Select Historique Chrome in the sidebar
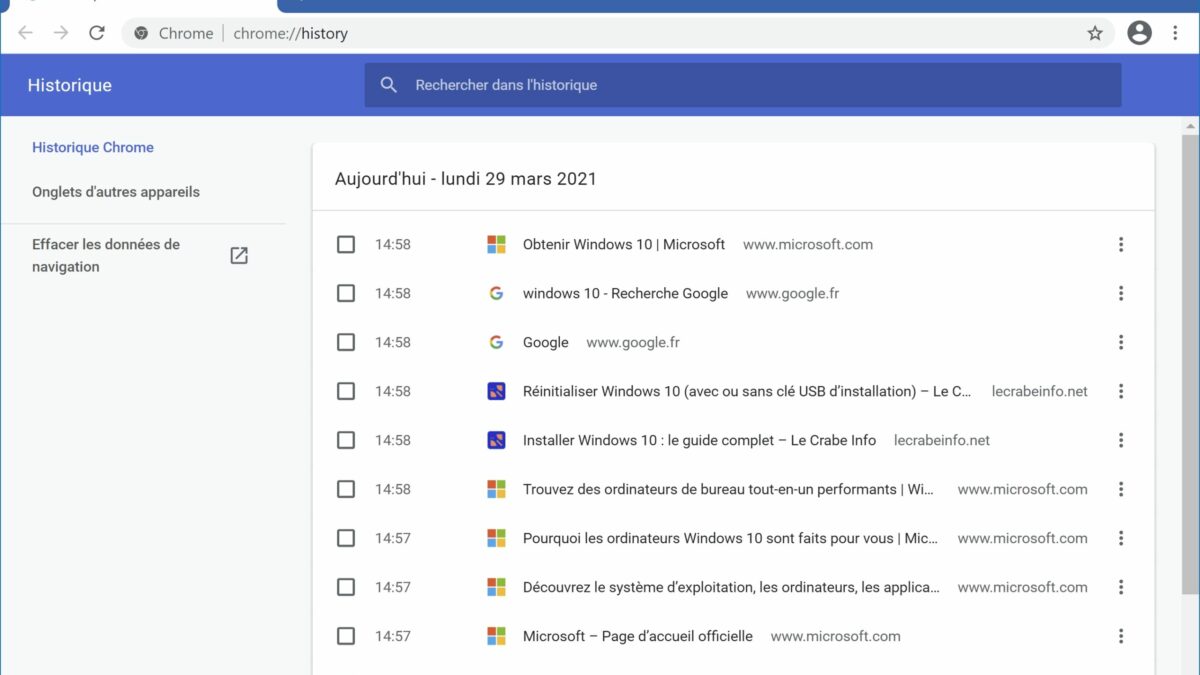 (93, 147)
